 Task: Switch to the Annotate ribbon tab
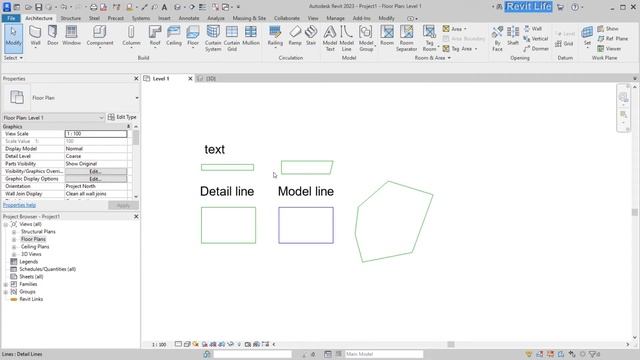tap(189, 18)
